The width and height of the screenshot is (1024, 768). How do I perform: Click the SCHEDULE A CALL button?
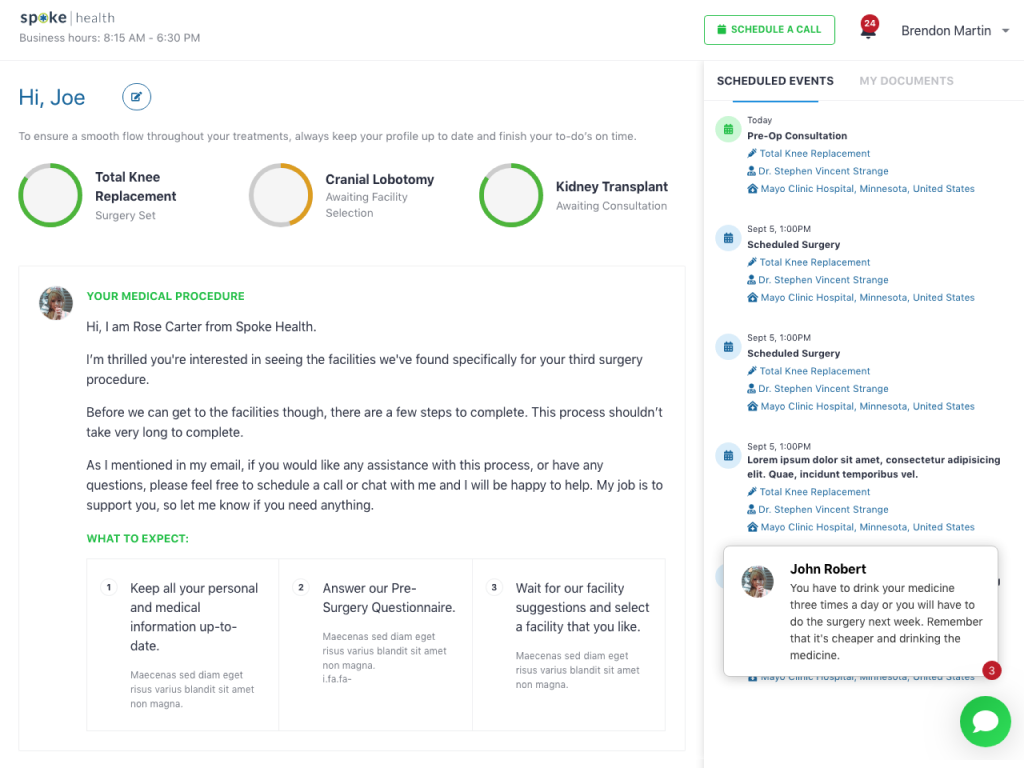click(769, 30)
